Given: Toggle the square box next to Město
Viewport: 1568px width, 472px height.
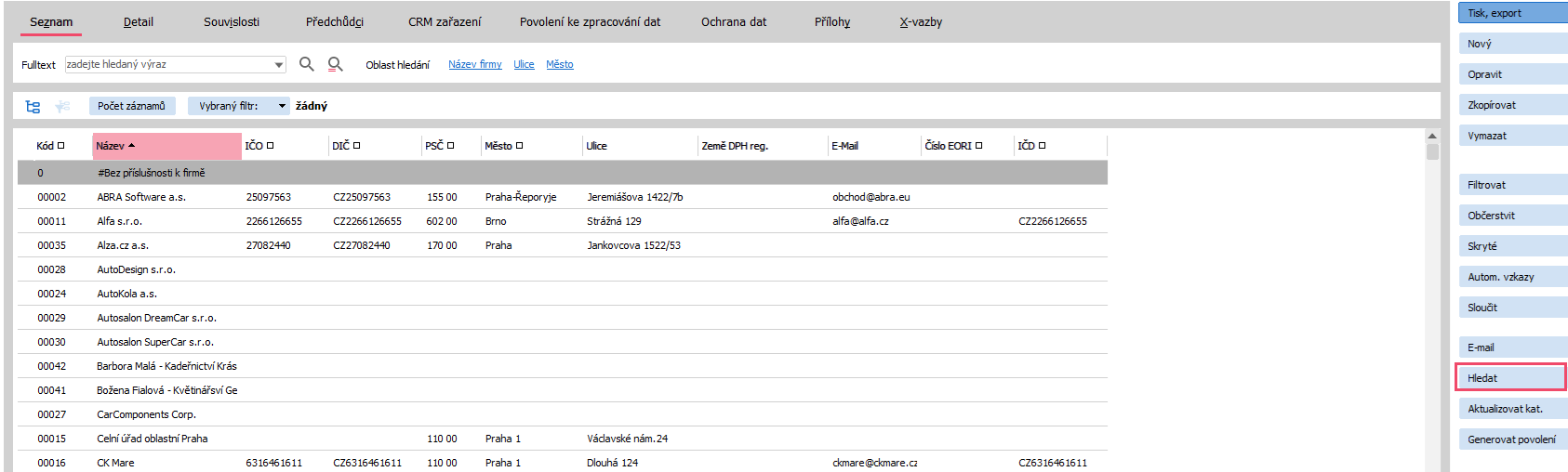Looking at the screenshot, I should pos(520,146).
